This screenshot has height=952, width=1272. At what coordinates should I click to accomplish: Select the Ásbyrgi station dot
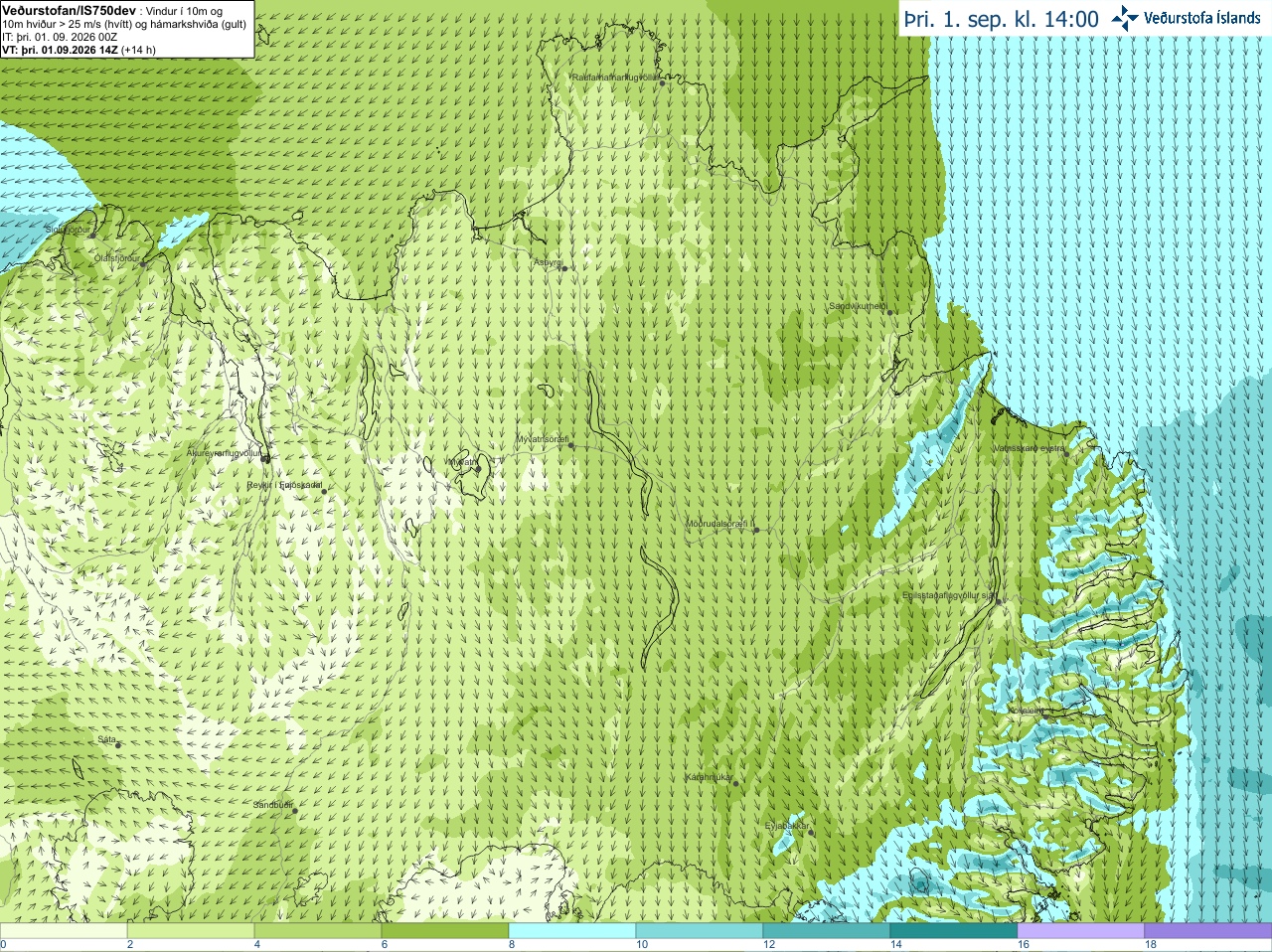click(562, 268)
